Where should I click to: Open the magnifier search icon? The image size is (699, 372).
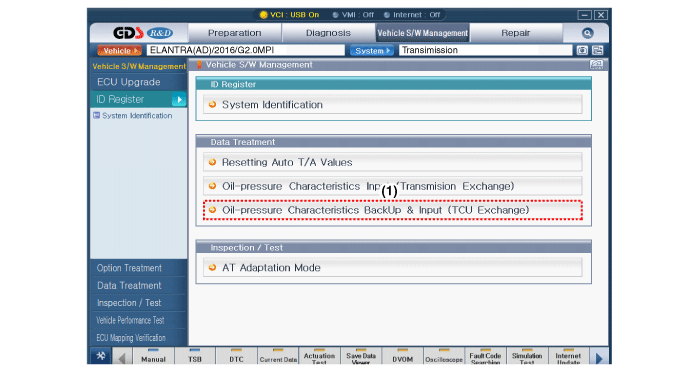[587, 33]
